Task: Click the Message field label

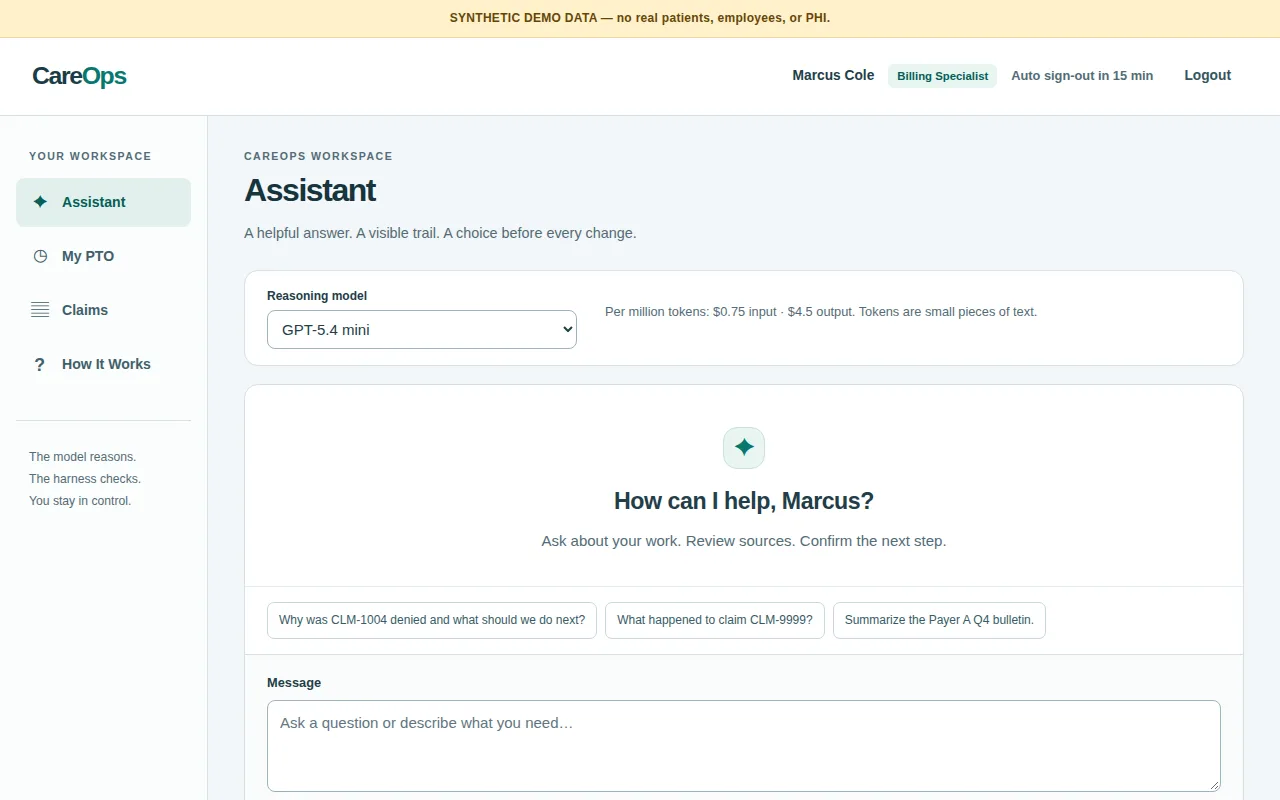Action: [294, 683]
